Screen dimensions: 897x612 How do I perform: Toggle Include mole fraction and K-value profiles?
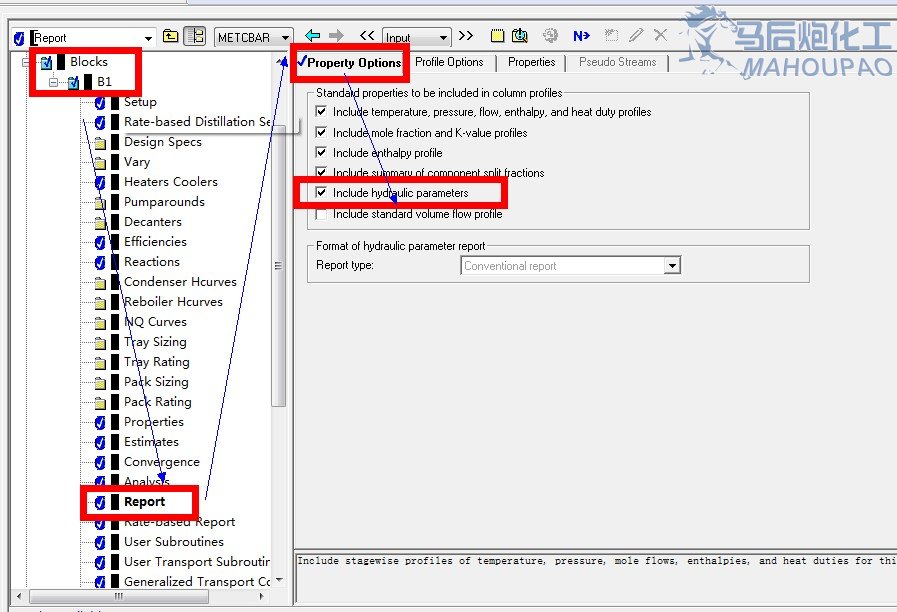pyautogui.click(x=321, y=132)
